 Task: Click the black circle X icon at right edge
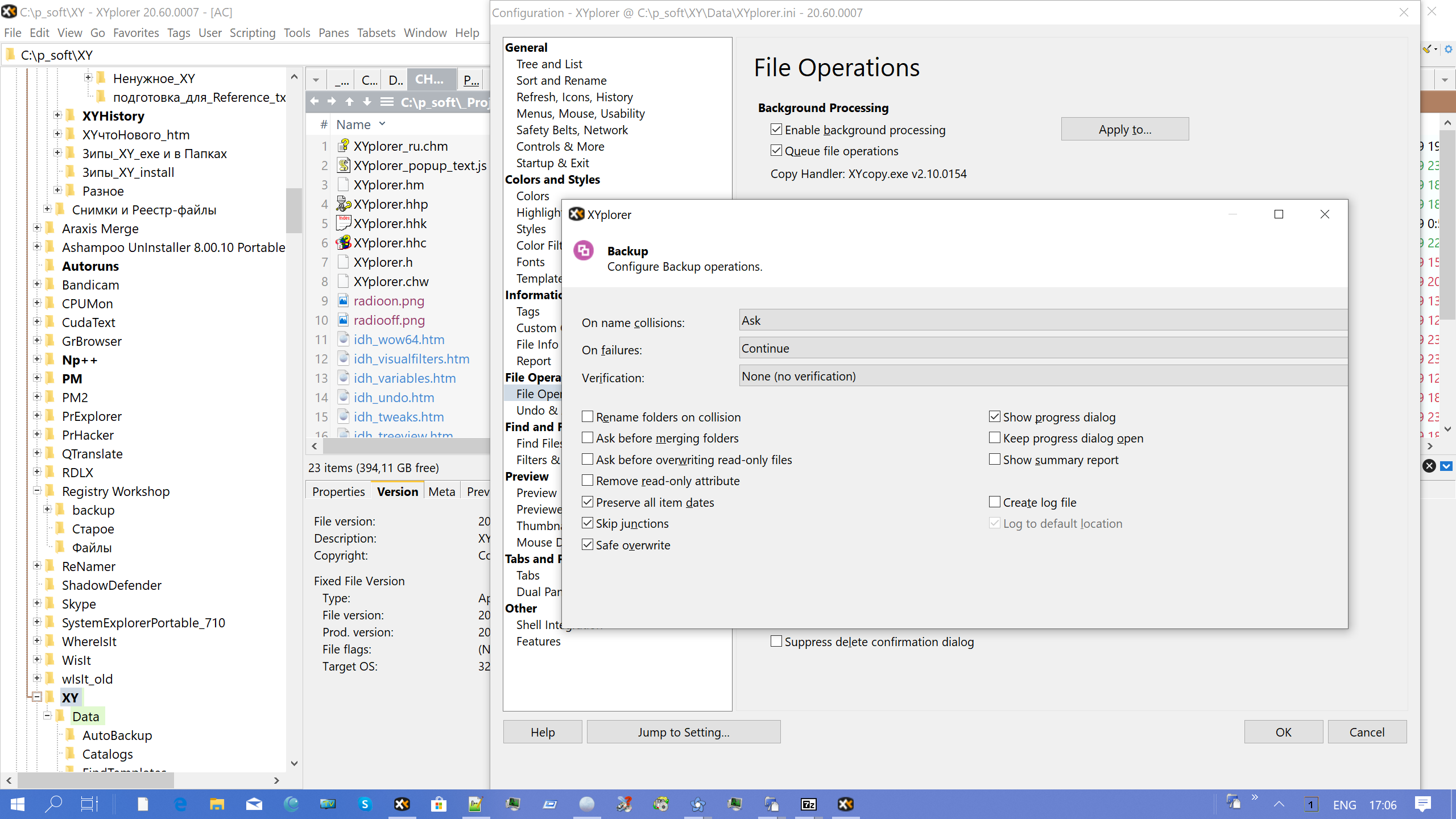click(1429, 466)
